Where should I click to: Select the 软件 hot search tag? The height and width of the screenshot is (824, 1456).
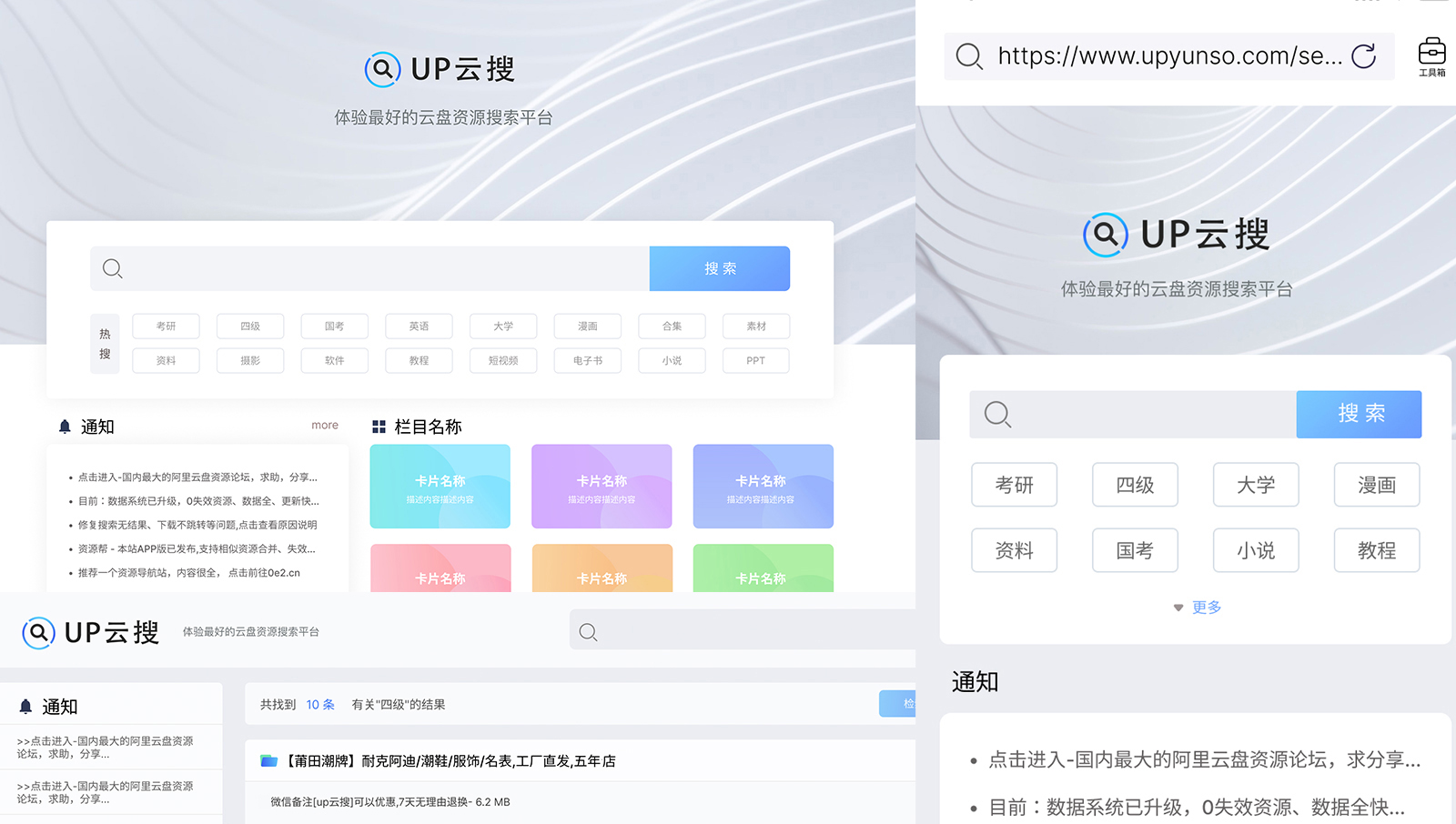pos(335,360)
